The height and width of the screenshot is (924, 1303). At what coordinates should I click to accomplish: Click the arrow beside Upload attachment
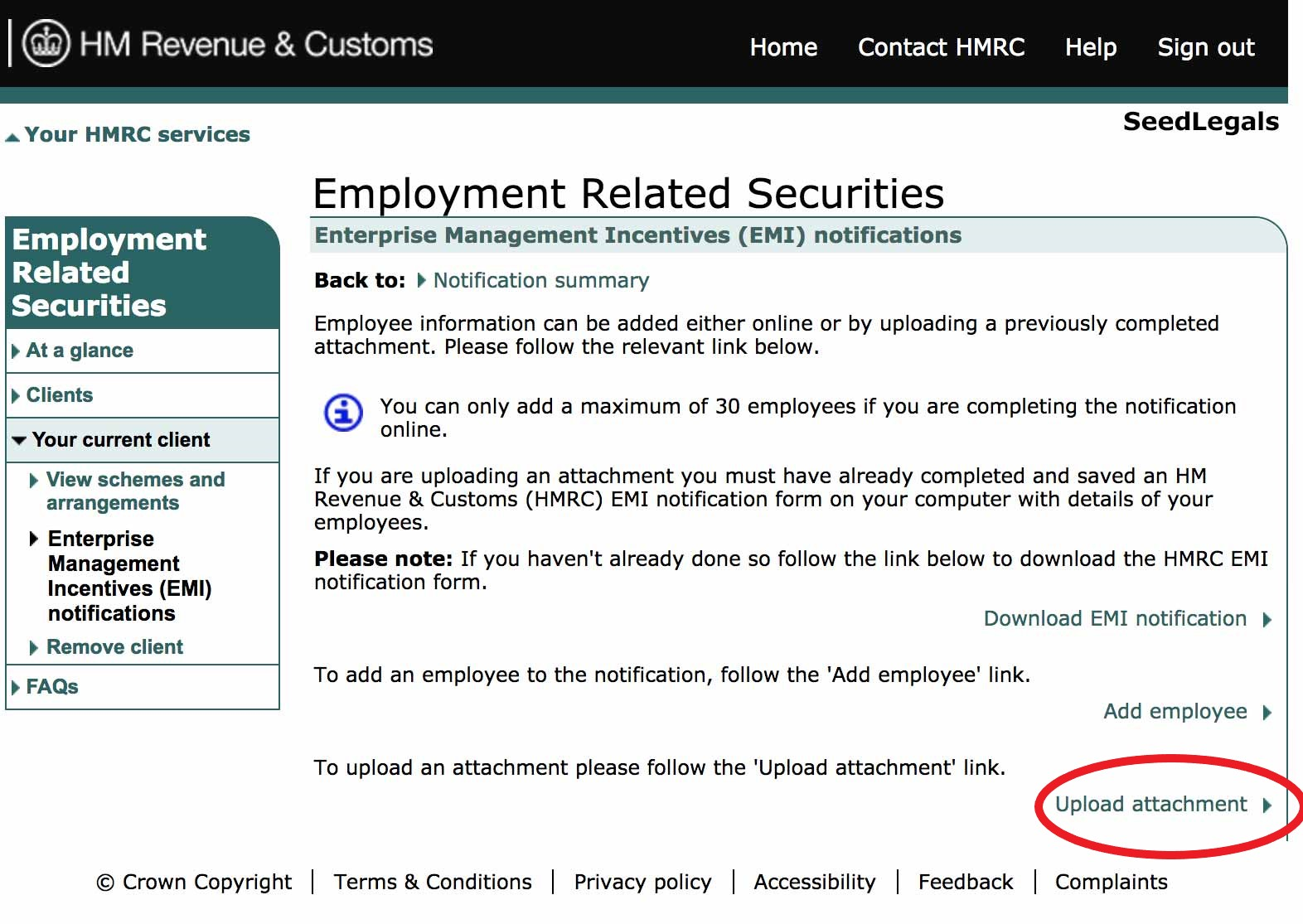pyautogui.click(x=1267, y=805)
